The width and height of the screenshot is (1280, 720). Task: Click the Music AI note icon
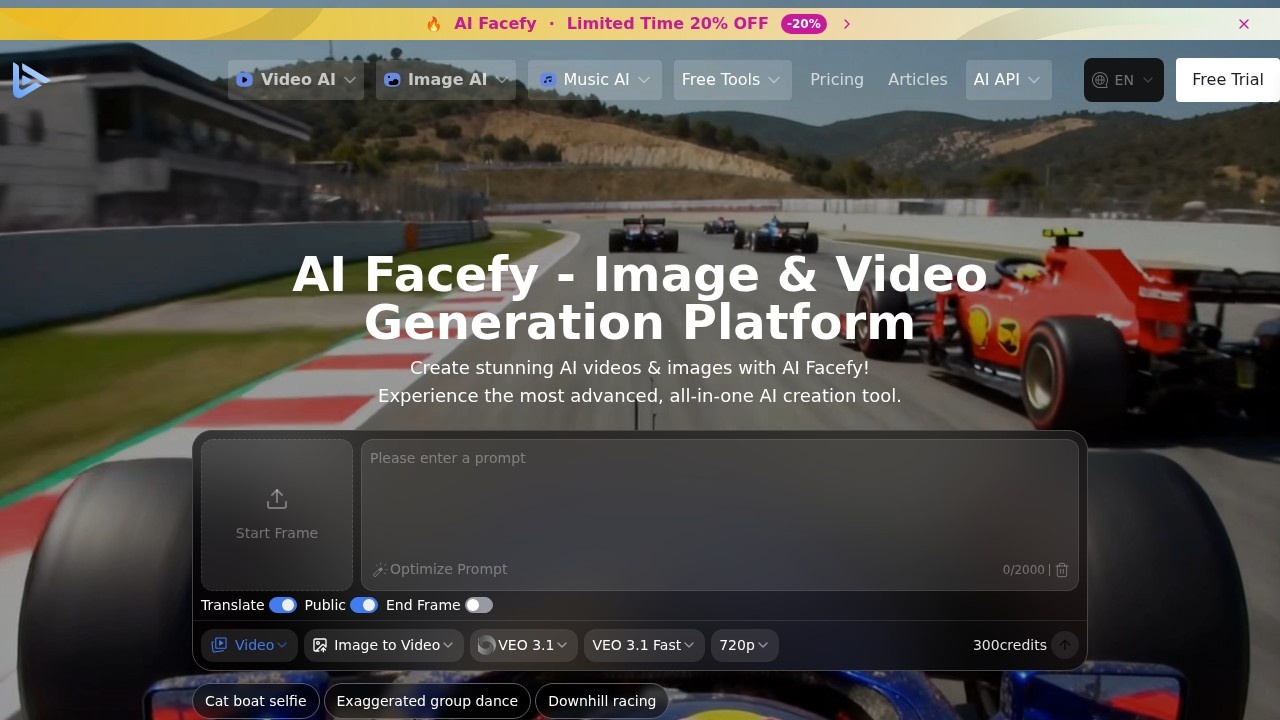547,80
